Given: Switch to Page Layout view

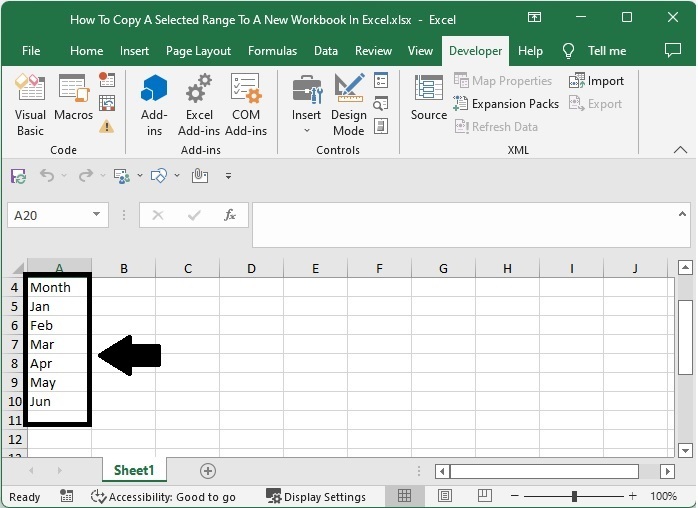Looking at the screenshot, I should [x=445, y=496].
